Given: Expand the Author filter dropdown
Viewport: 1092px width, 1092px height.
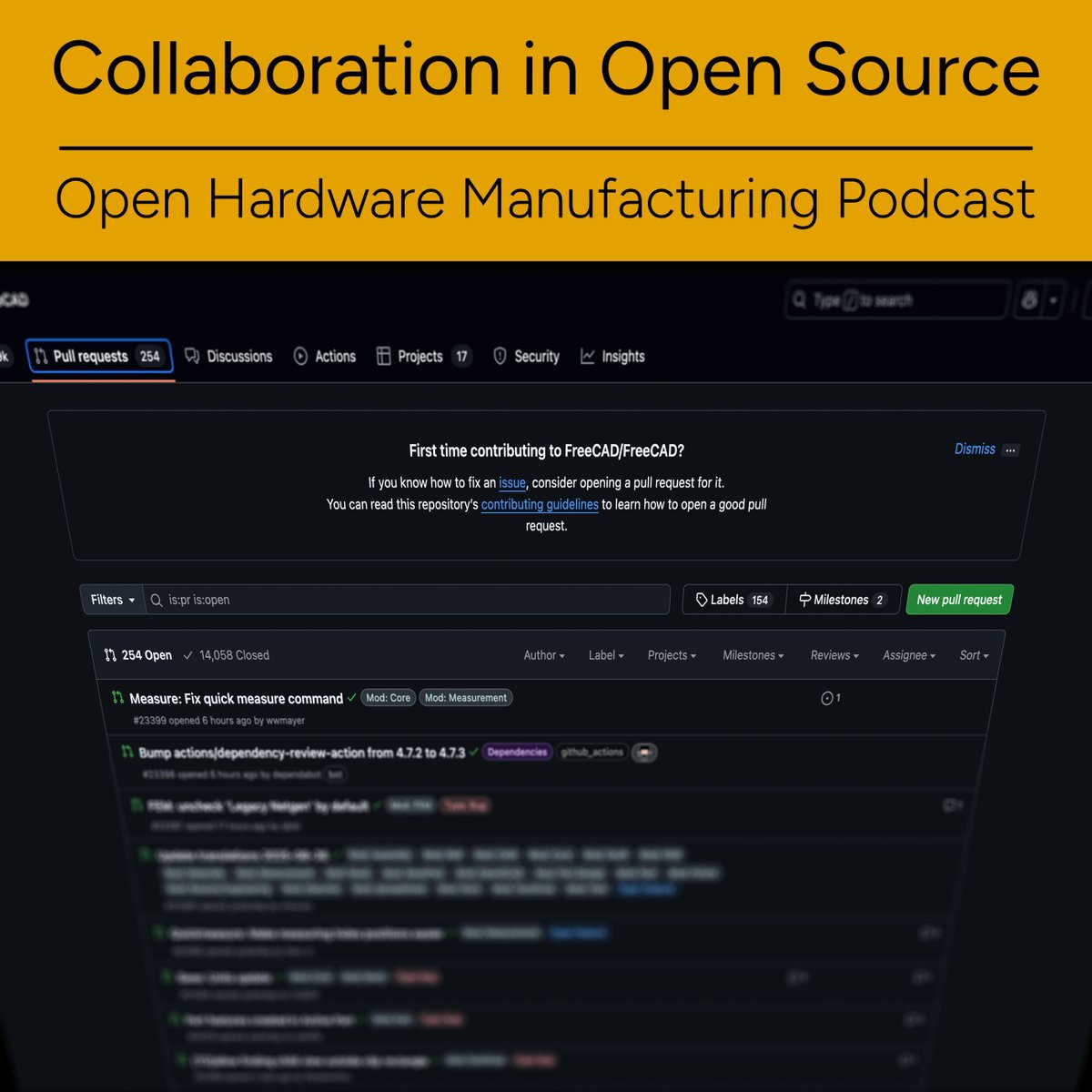Looking at the screenshot, I should (544, 655).
